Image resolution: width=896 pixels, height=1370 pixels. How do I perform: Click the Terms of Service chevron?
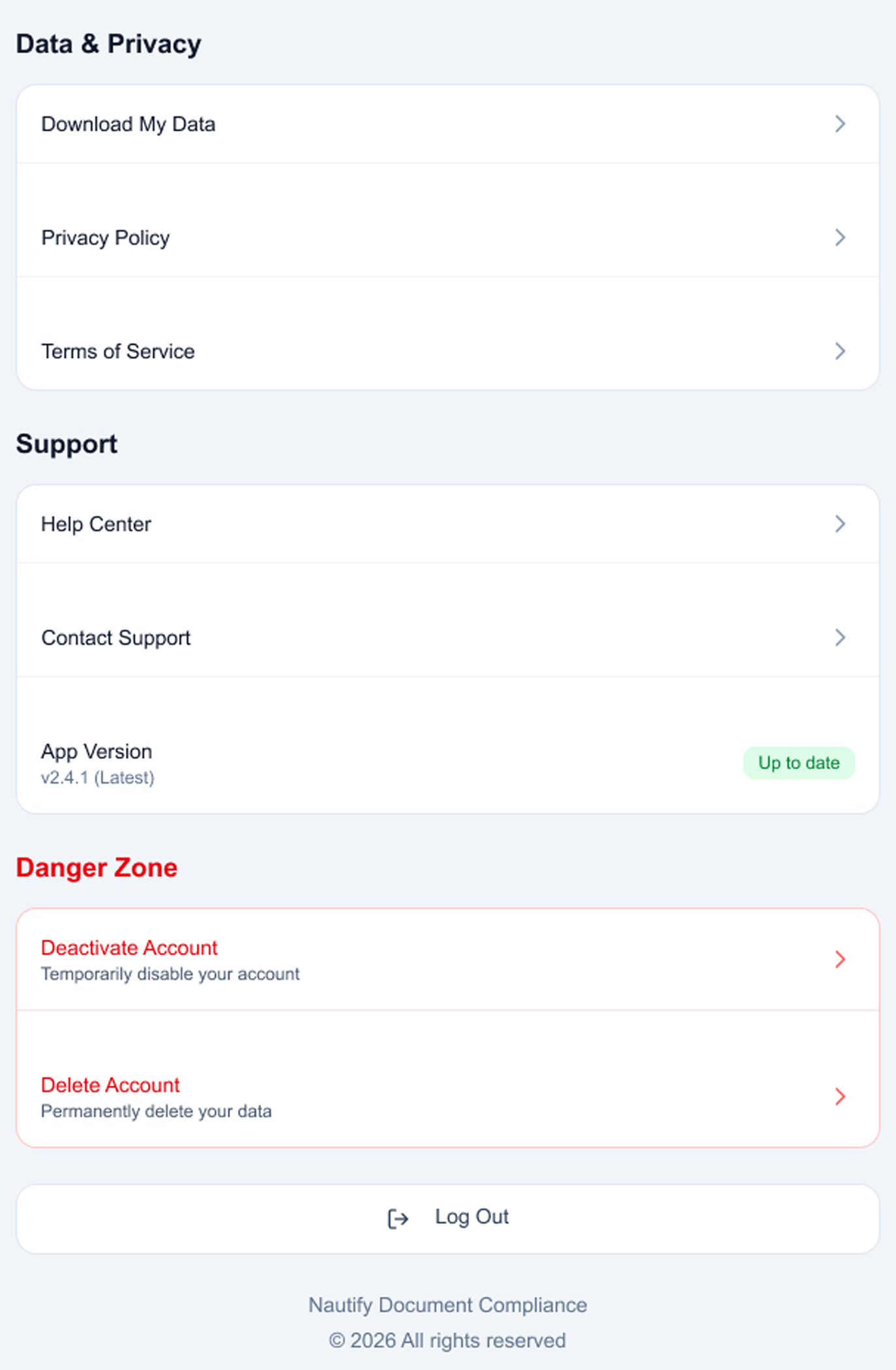click(840, 351)
